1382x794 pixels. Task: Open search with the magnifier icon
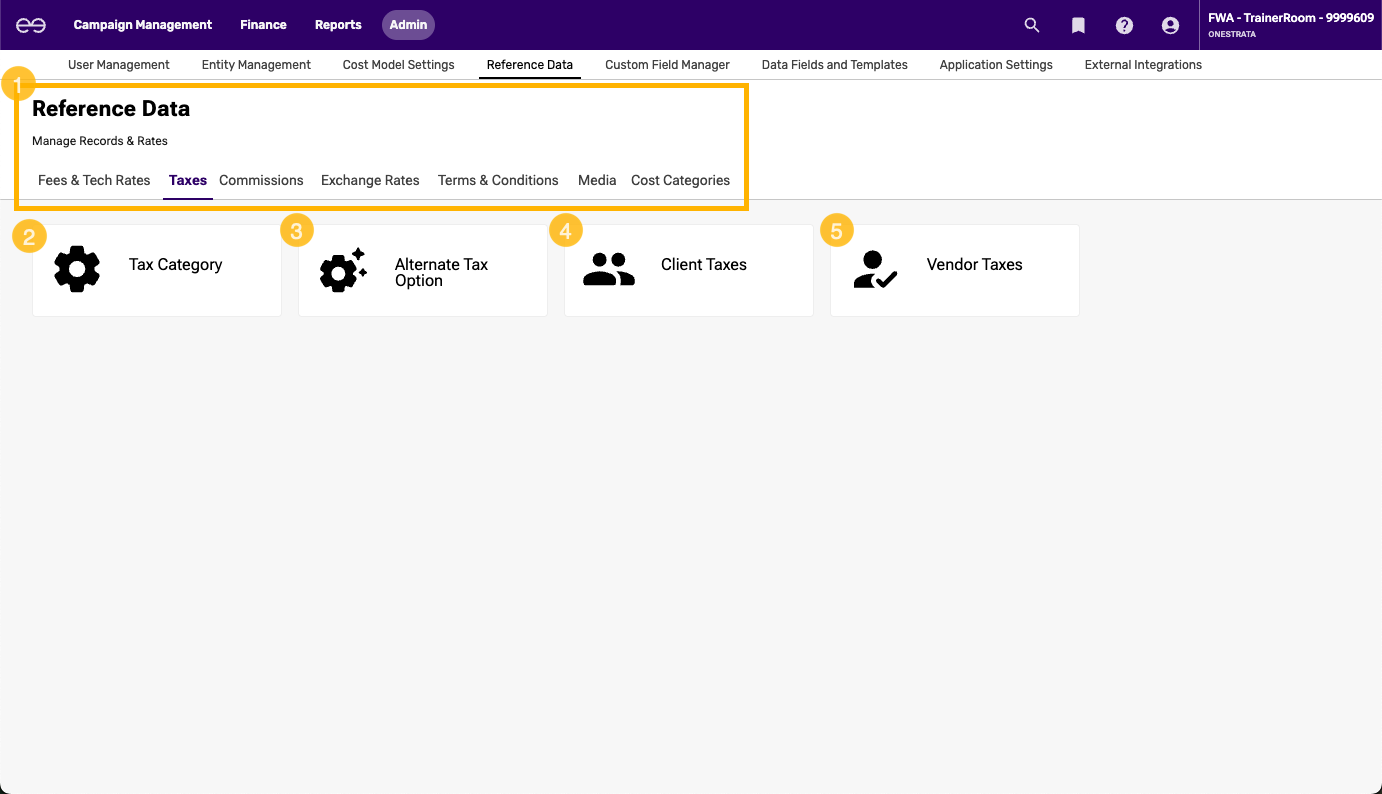tap(1032, 25)
